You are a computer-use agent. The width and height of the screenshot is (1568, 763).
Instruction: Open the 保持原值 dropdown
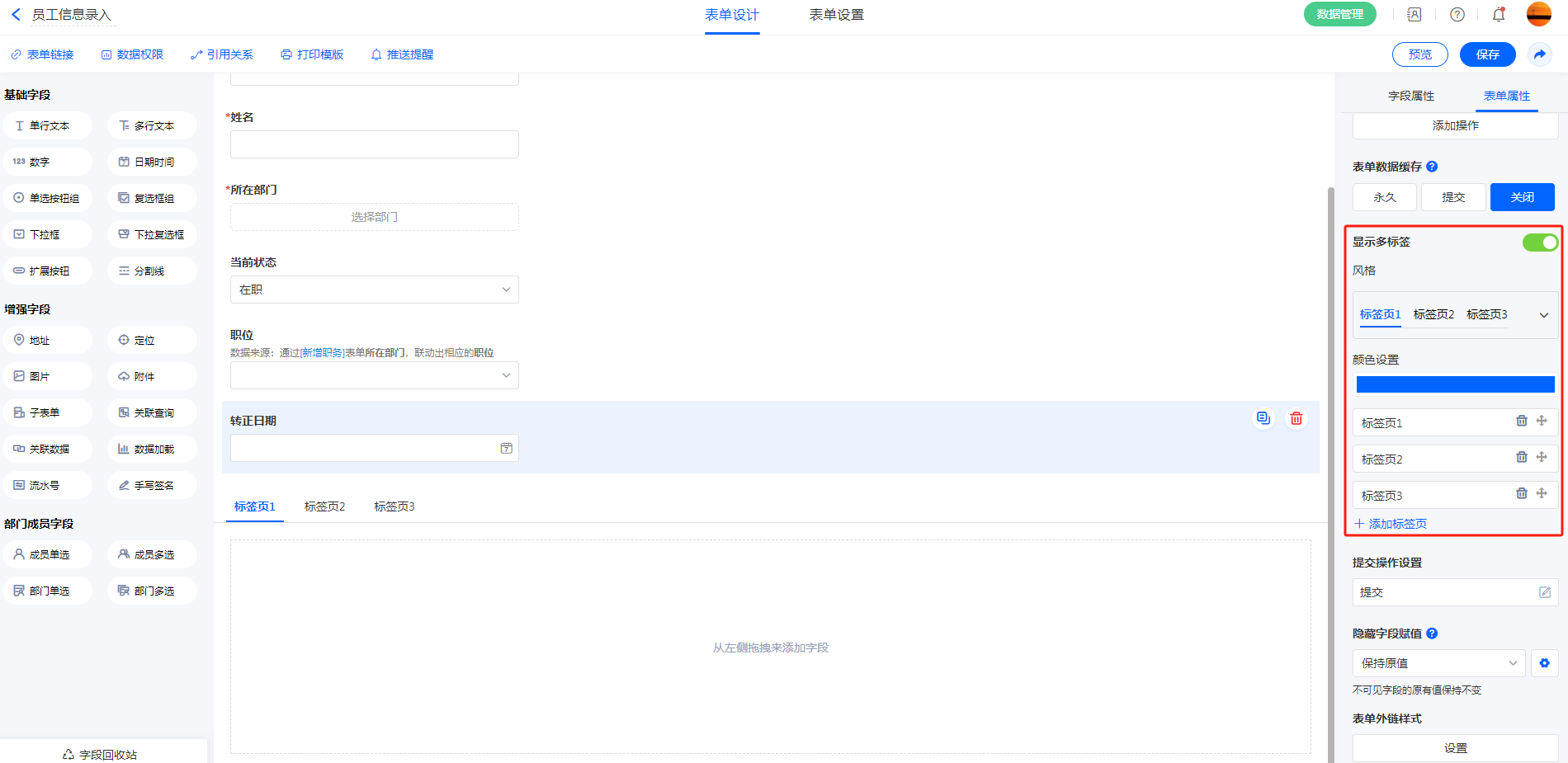point(1438,663)
